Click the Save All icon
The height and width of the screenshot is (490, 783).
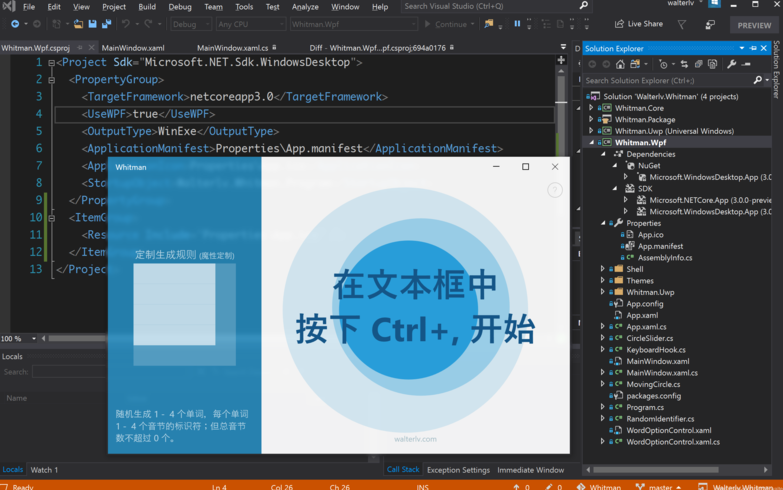pyautogui.click(x=106, y=24)
